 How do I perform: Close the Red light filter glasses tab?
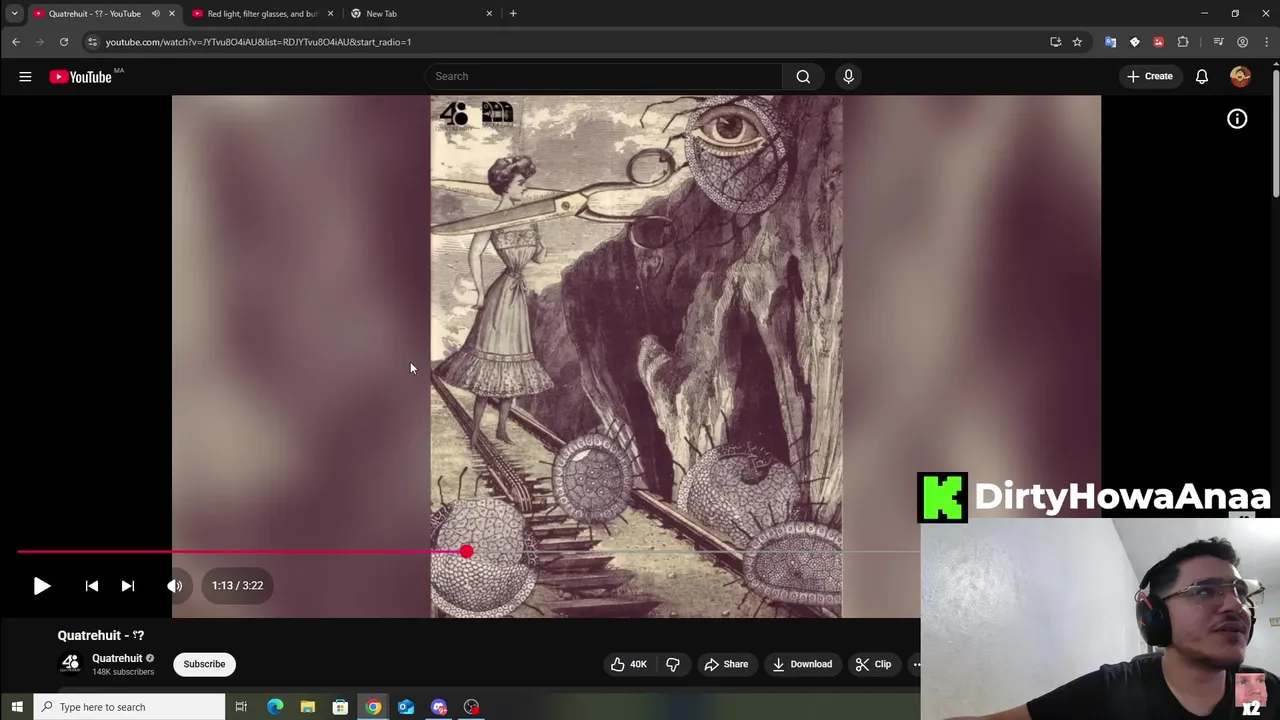(330, 14)
